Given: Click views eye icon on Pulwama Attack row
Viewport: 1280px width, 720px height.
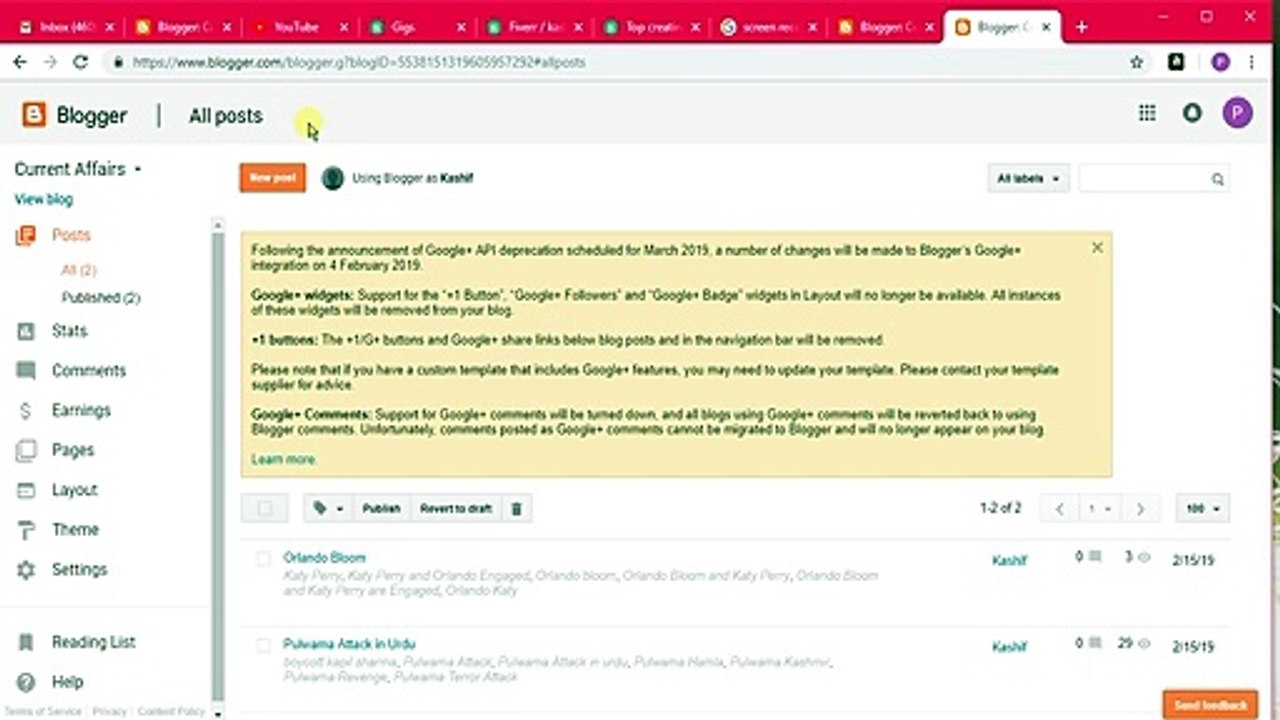Looking at the screenshot, I should coord(1144,644).
